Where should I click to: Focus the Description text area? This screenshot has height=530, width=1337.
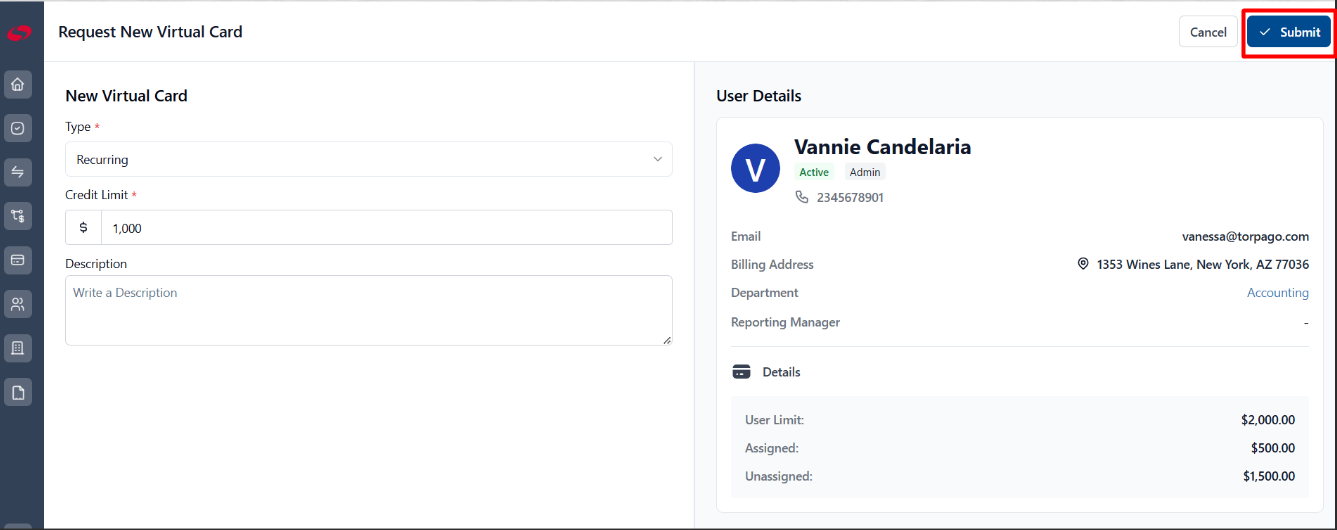coord(369,310)
